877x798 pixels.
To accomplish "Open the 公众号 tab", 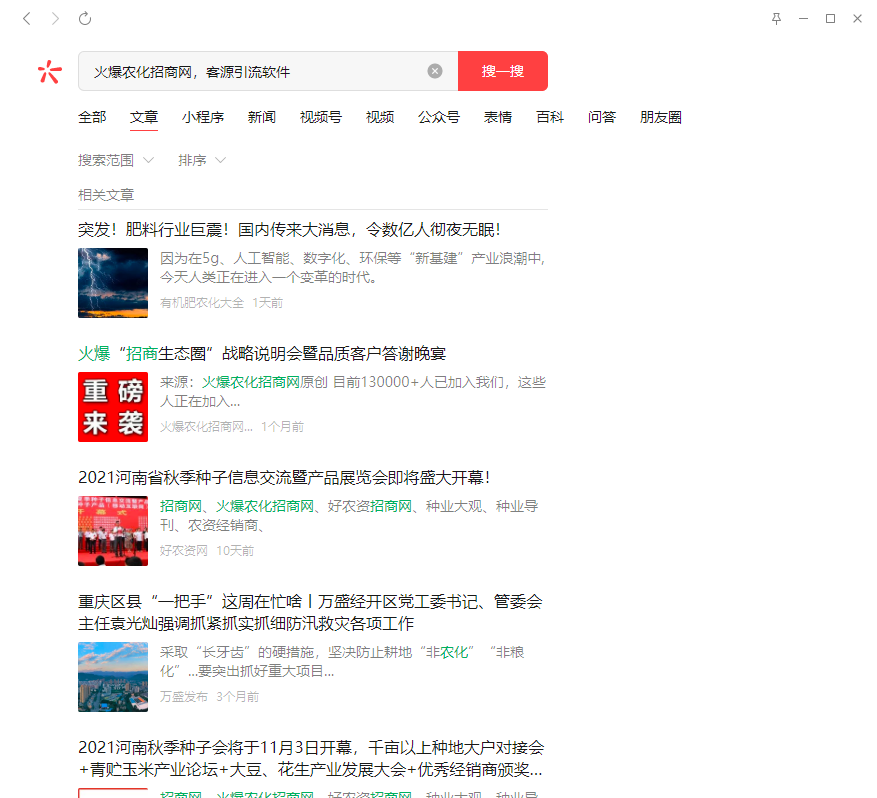I will click(x=439, y=117).
